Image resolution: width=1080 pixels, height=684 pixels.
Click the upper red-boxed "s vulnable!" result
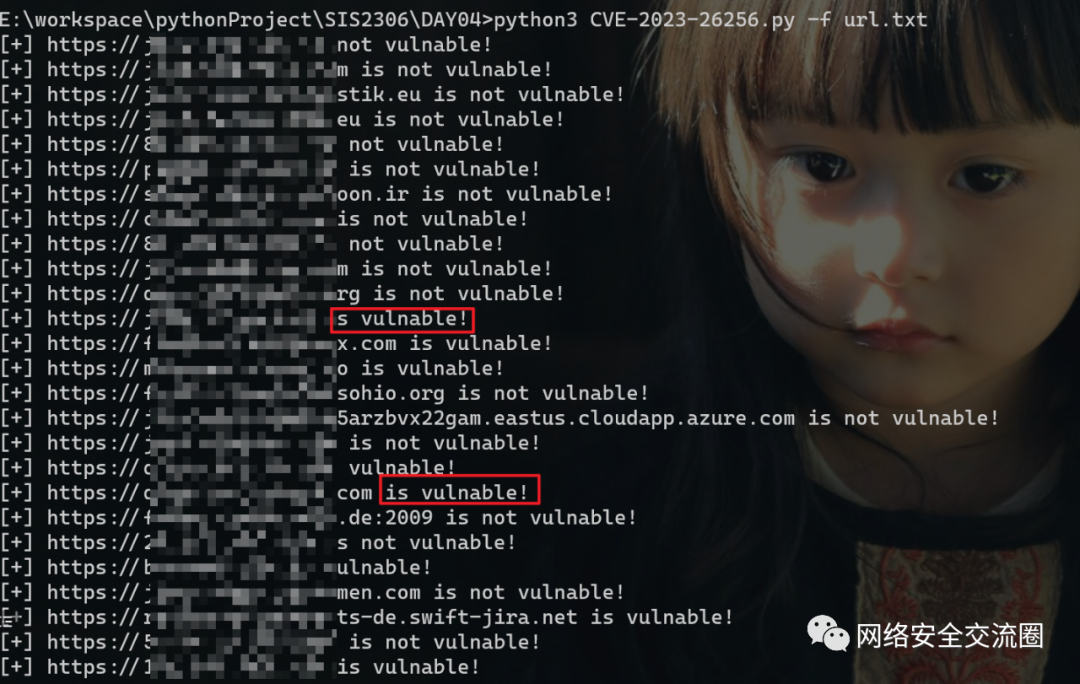point(402,320)
